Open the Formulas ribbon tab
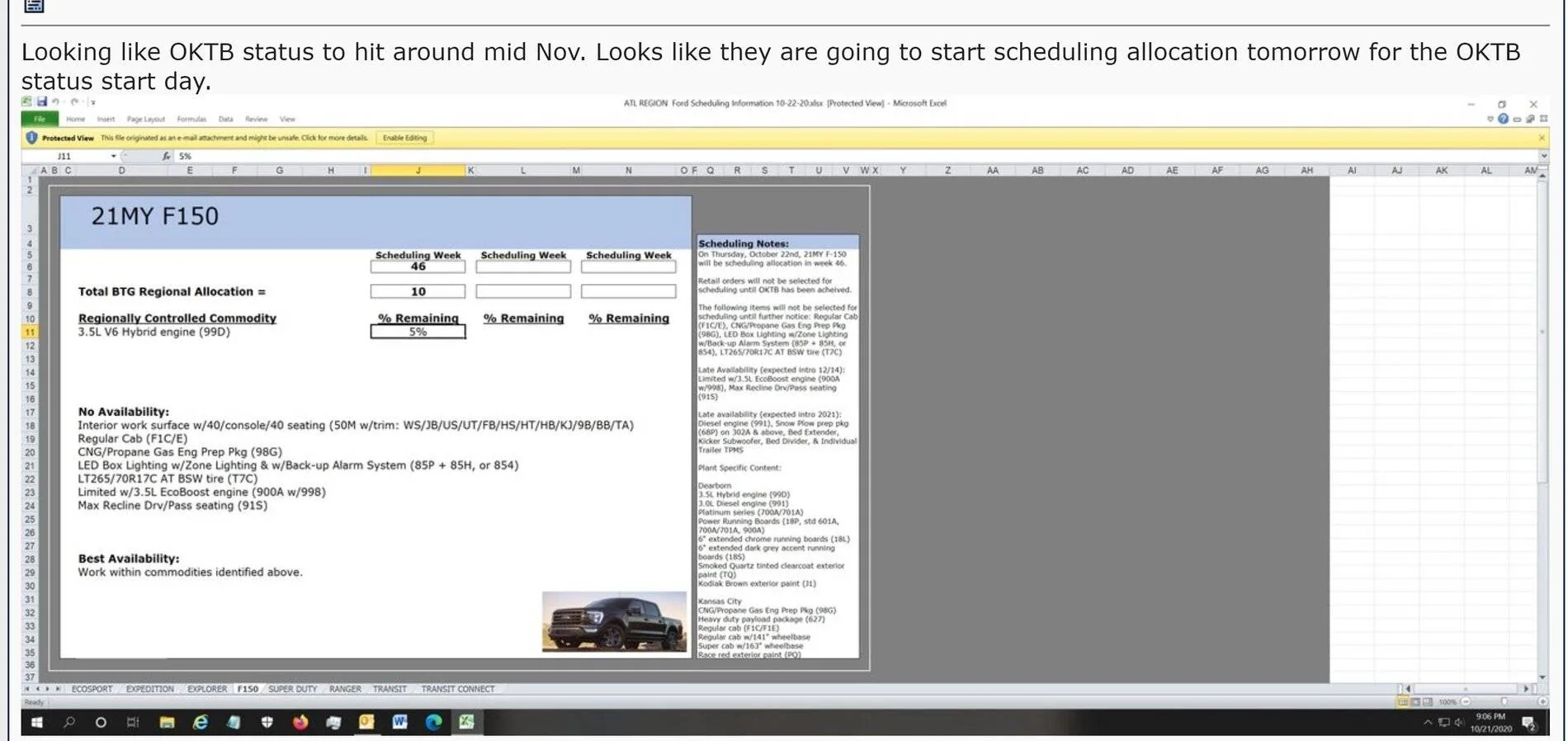The image size is (1568, 741). 191,119
